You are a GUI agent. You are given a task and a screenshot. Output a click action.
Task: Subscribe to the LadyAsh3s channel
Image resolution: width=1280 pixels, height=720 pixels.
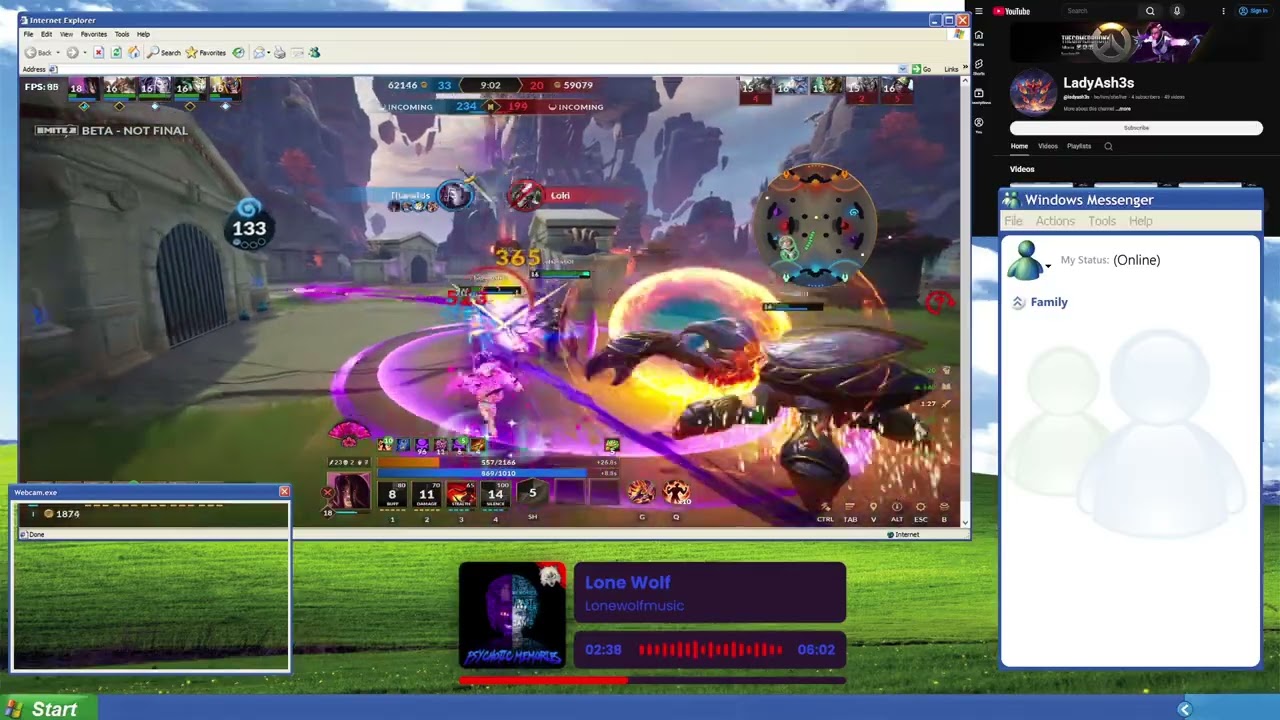pos(1136,128)
